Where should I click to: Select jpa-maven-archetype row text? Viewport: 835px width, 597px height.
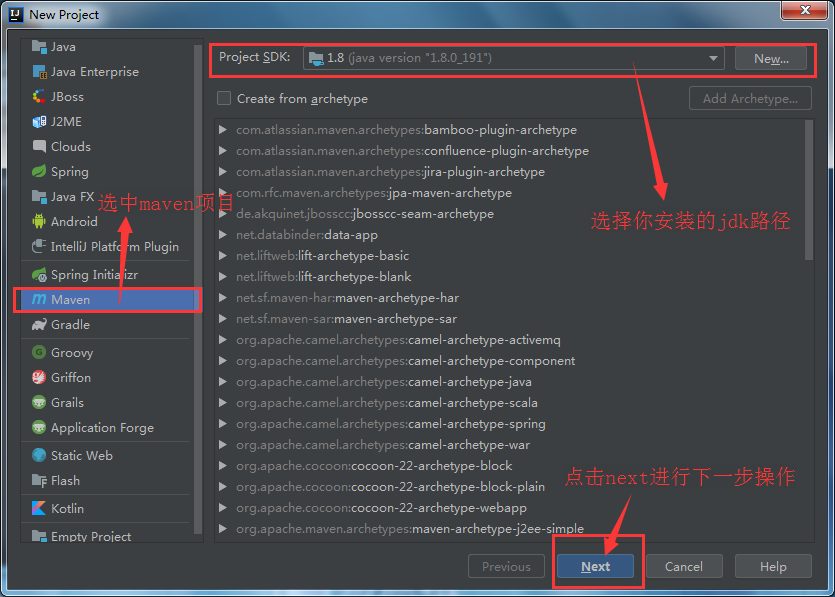click(x=374, y=193)
